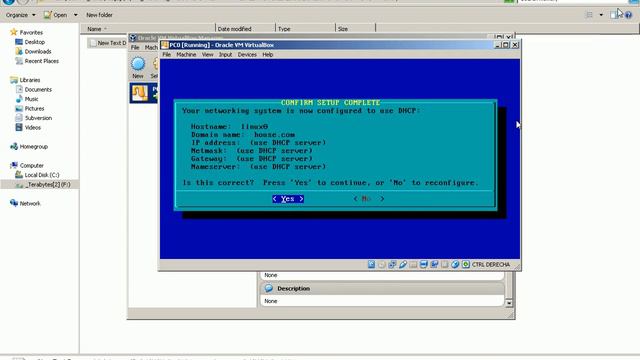Select the New Text Document file in the list

[108, 43]
